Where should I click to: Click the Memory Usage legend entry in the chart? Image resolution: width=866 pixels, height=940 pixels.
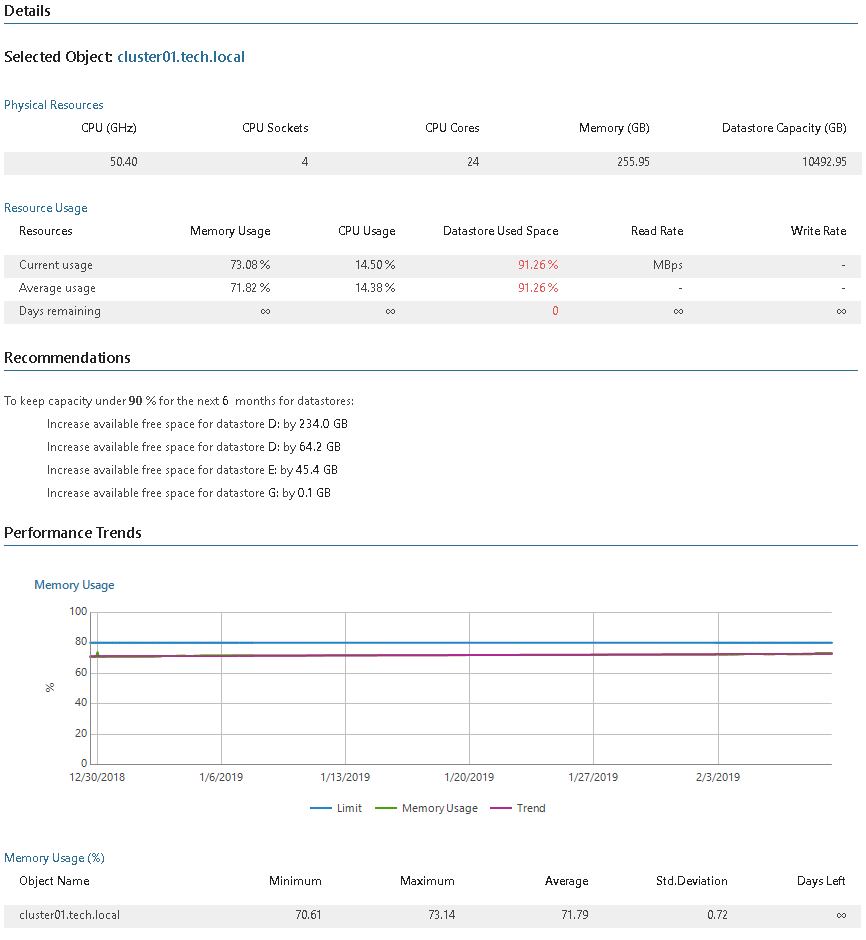pyautogui.click(x=427, y=808)
